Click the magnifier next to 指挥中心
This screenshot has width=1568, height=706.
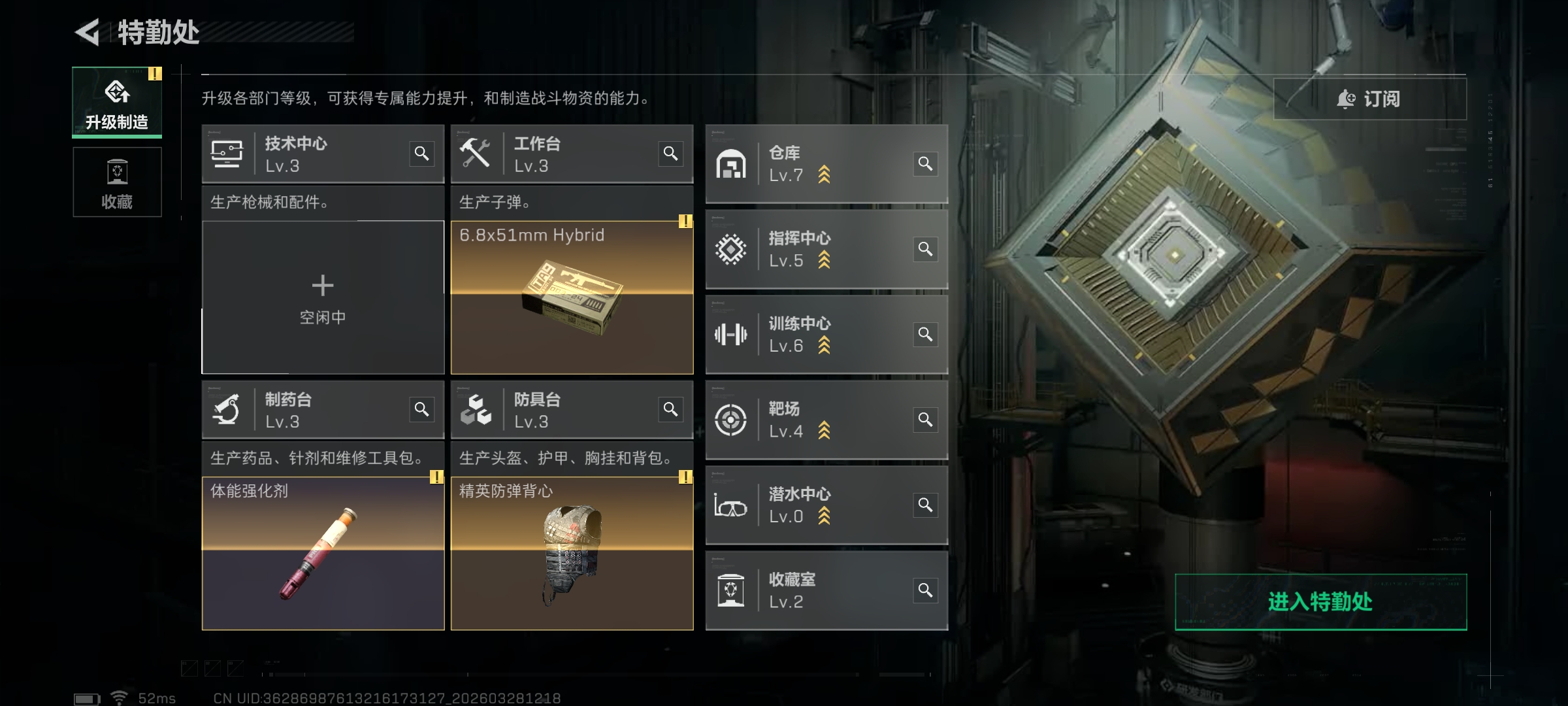(x=926, y=249)
